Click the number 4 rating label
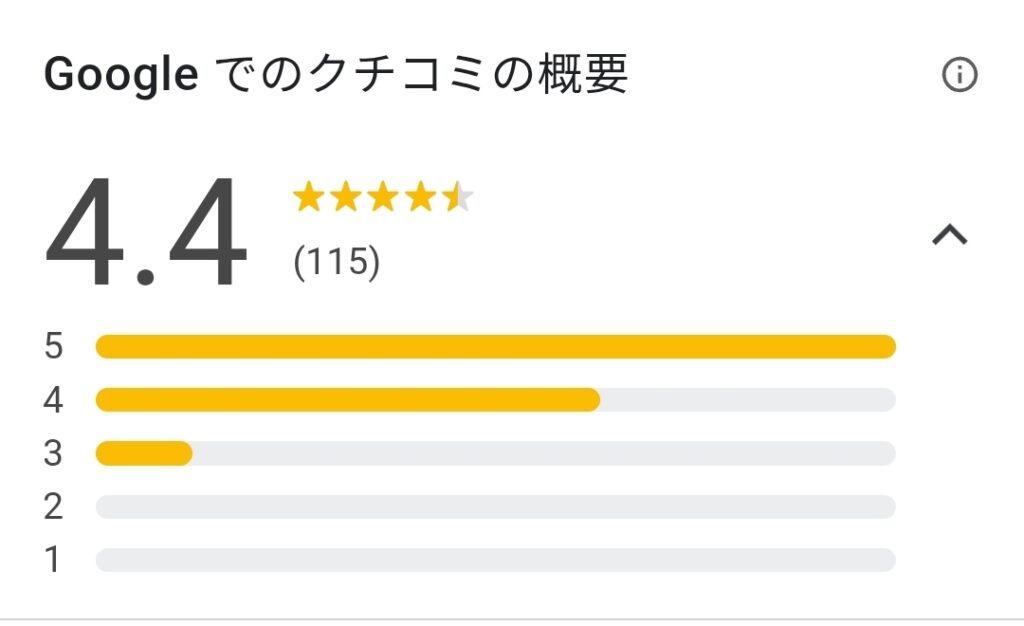Image resolution: width=1024 pixels, height=626 pixels. point(54,399)
